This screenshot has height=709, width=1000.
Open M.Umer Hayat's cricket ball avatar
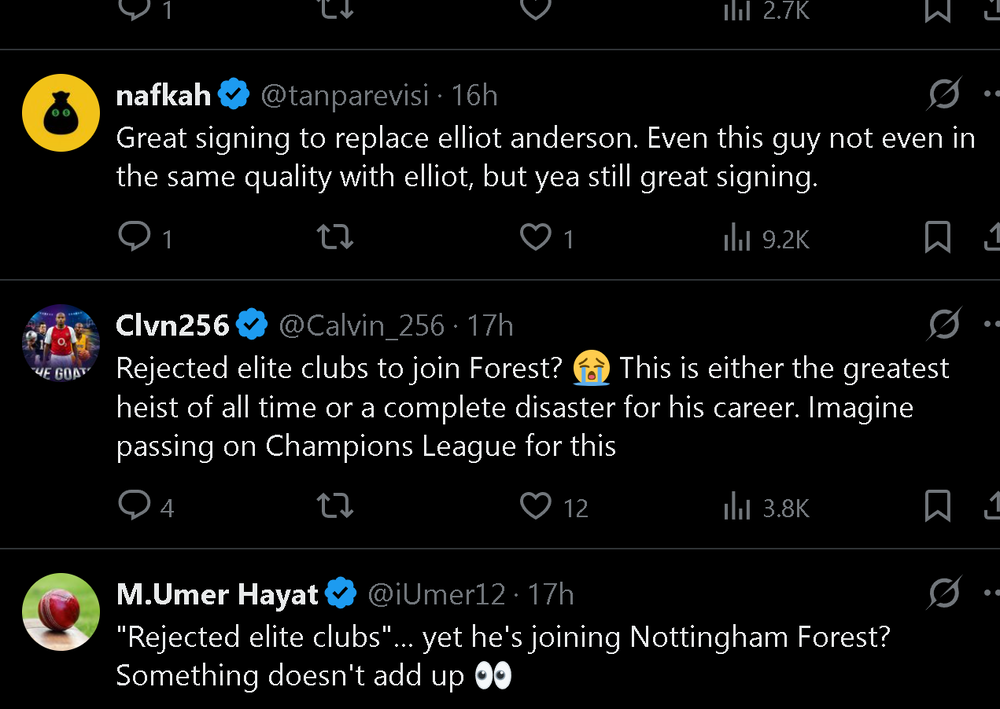[x=61, y=612]
